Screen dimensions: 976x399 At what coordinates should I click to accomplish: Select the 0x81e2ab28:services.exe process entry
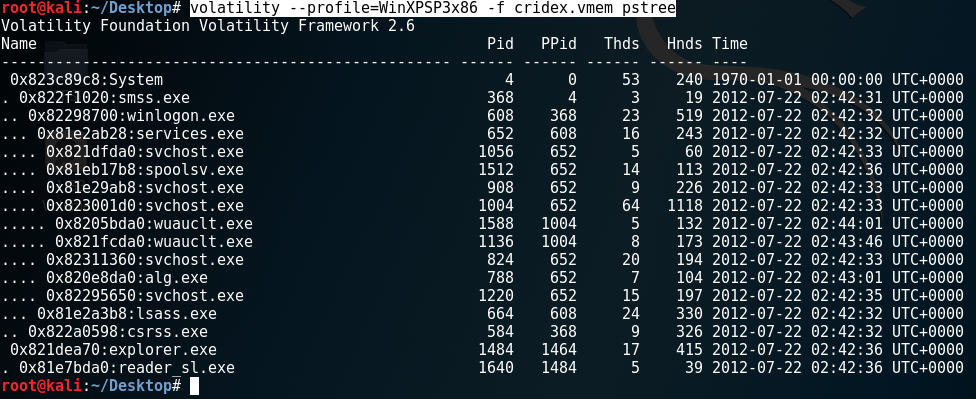(x=140, y=134)
